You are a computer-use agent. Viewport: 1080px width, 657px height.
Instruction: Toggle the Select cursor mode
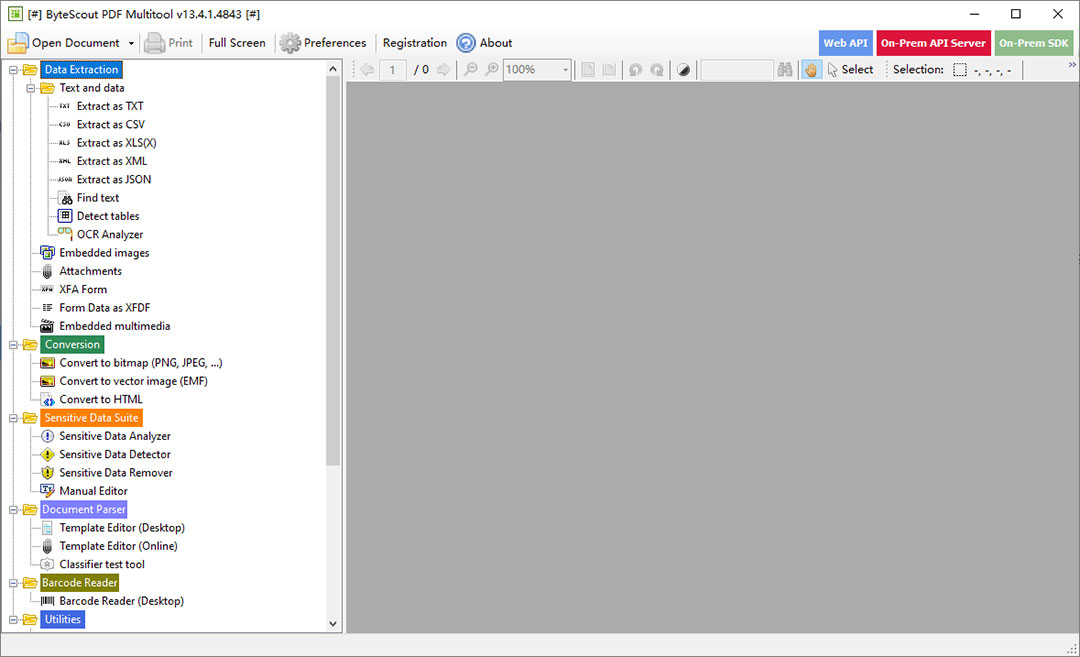point(850,70)
